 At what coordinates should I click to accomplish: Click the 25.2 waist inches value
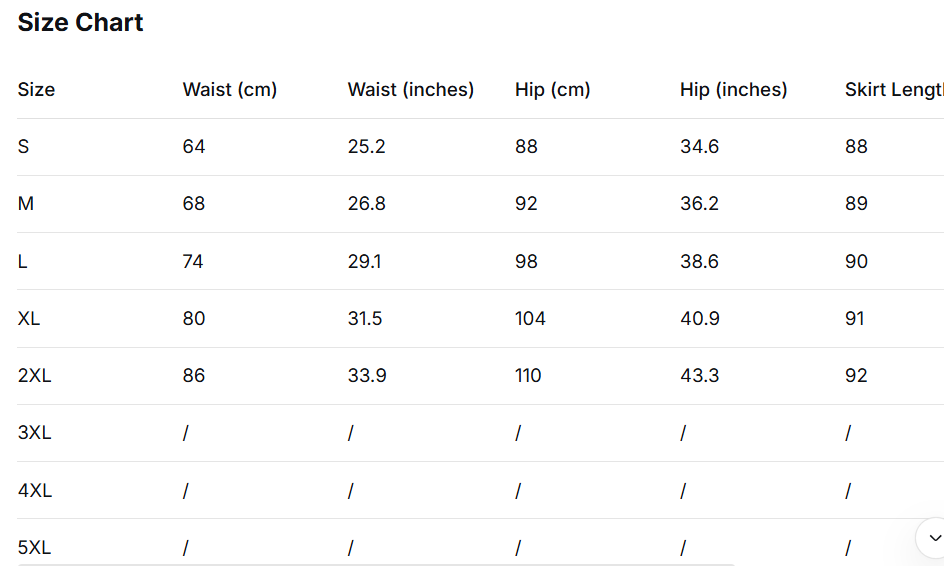(x=366, y=147)
